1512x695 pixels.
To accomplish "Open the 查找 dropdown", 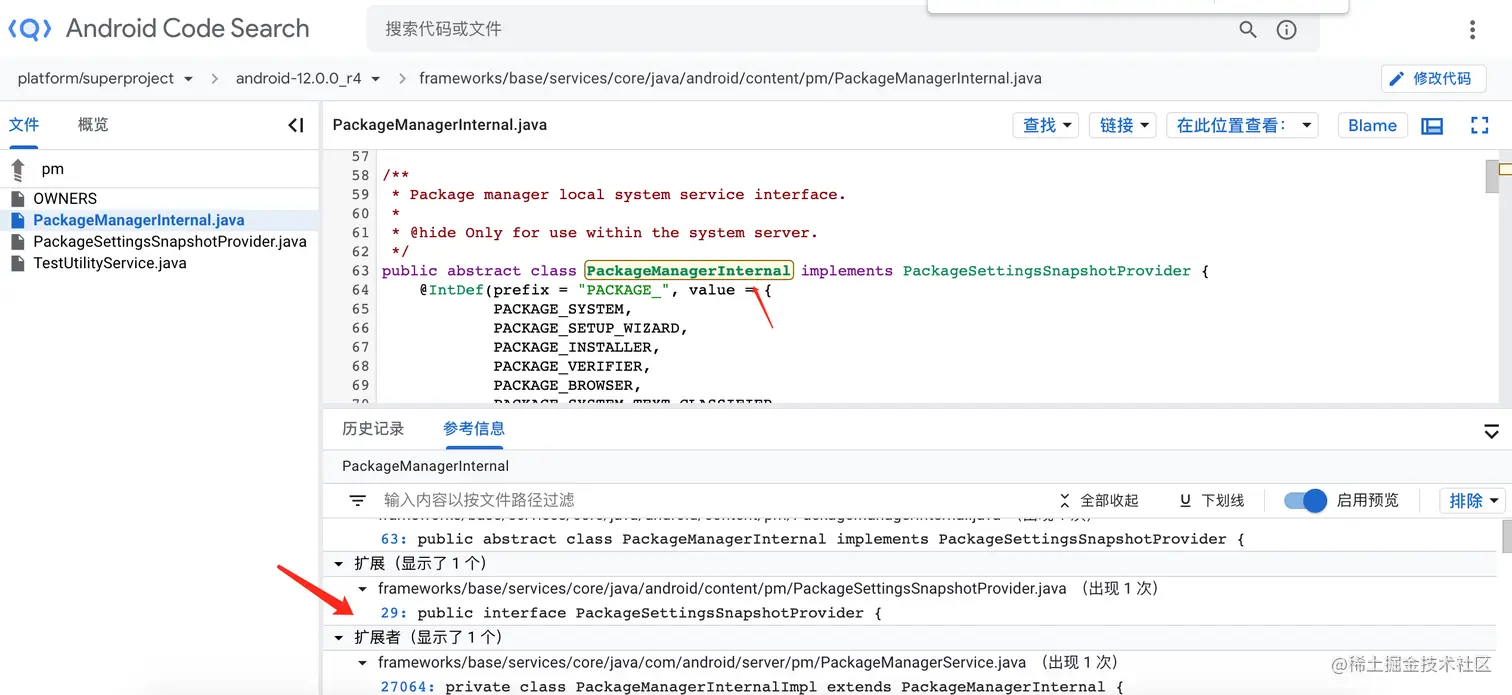I will [x=1046, y=125].
